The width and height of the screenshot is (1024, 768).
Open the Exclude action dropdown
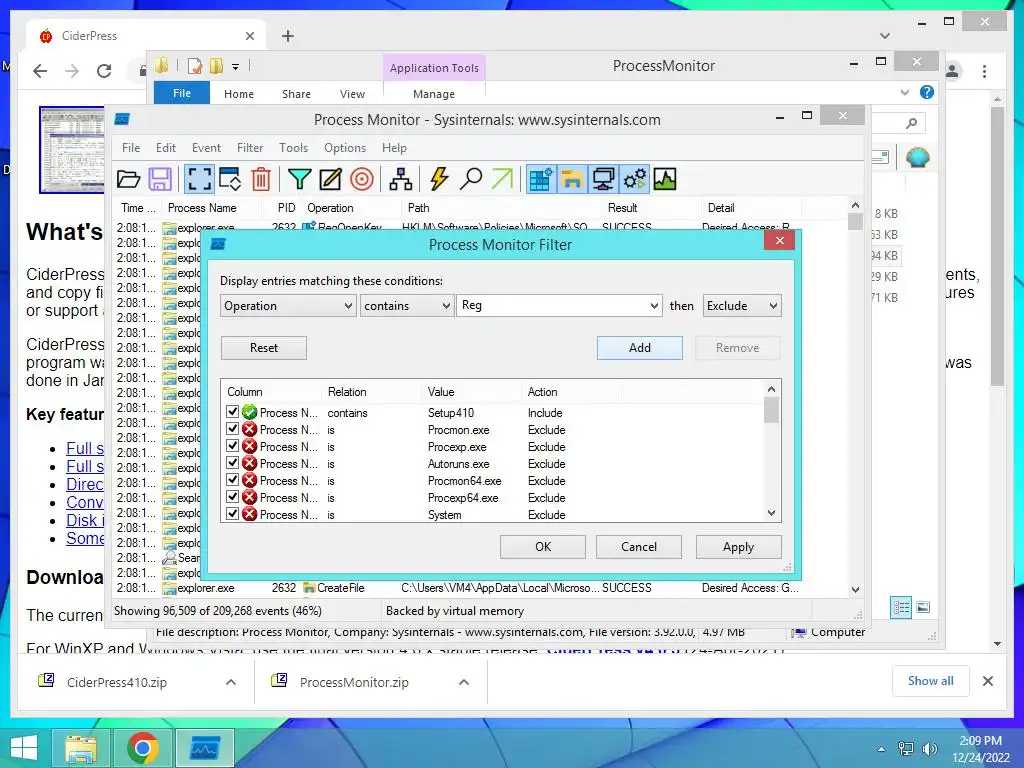pos(742,306)
